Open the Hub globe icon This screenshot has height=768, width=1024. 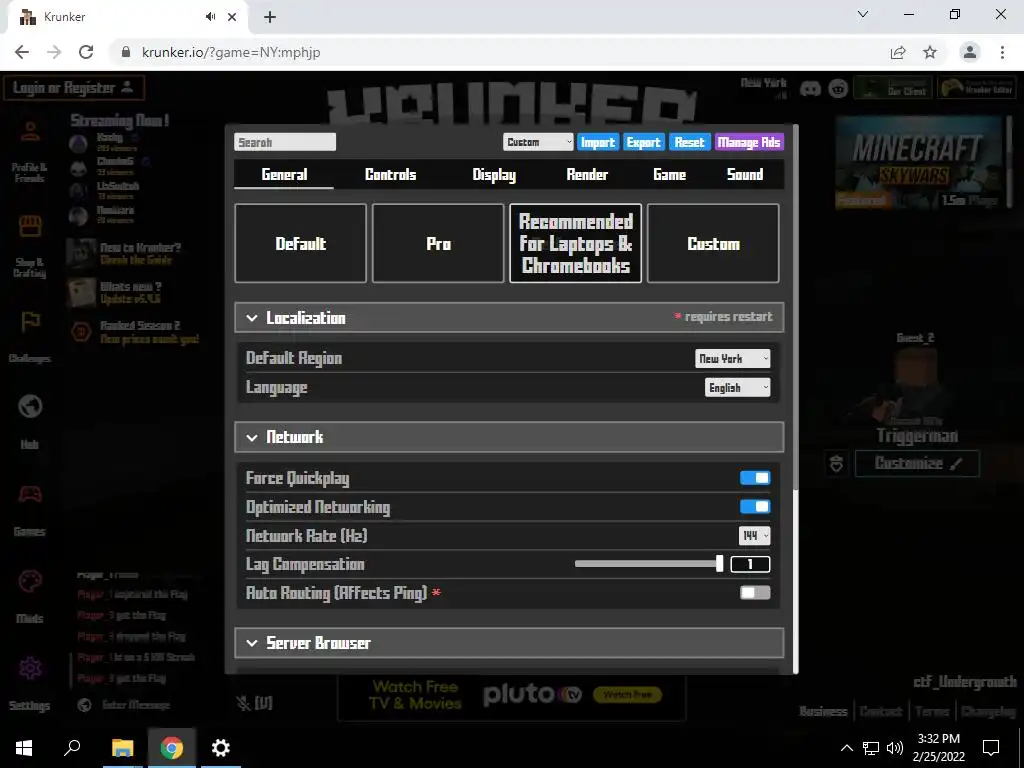[x=30, y=406]
